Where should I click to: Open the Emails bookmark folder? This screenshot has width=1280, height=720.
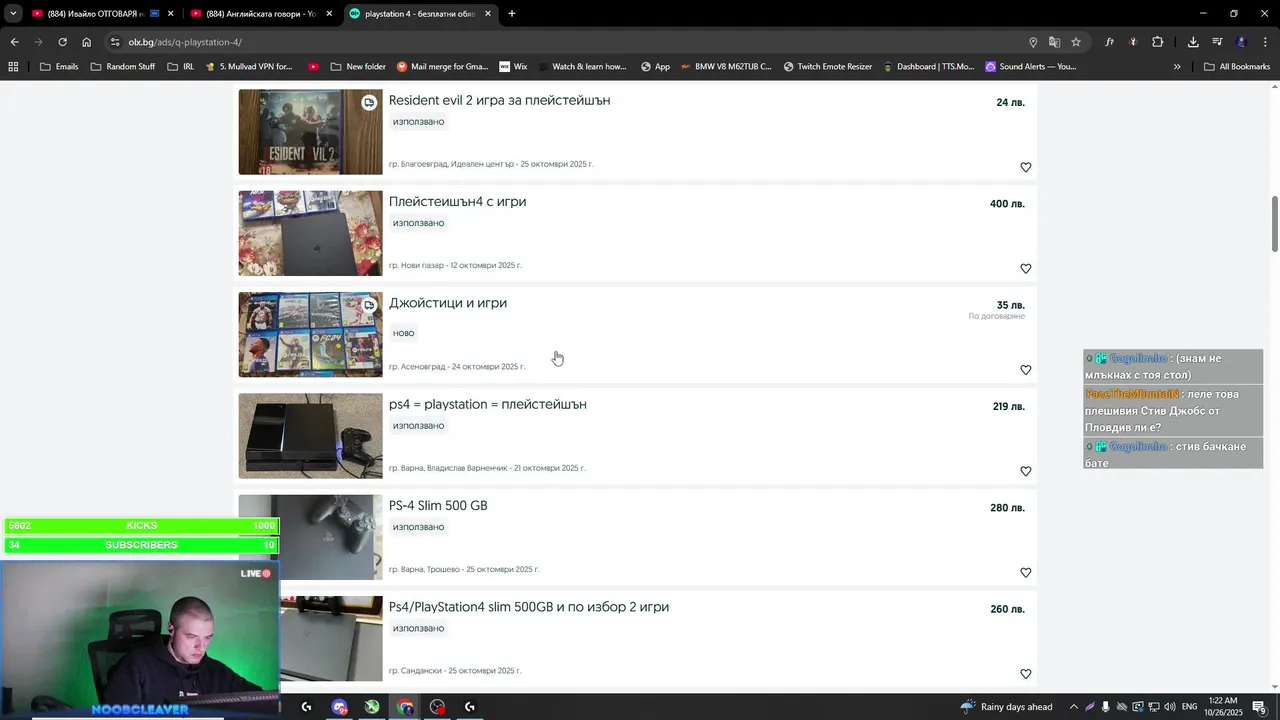(59, 67)
